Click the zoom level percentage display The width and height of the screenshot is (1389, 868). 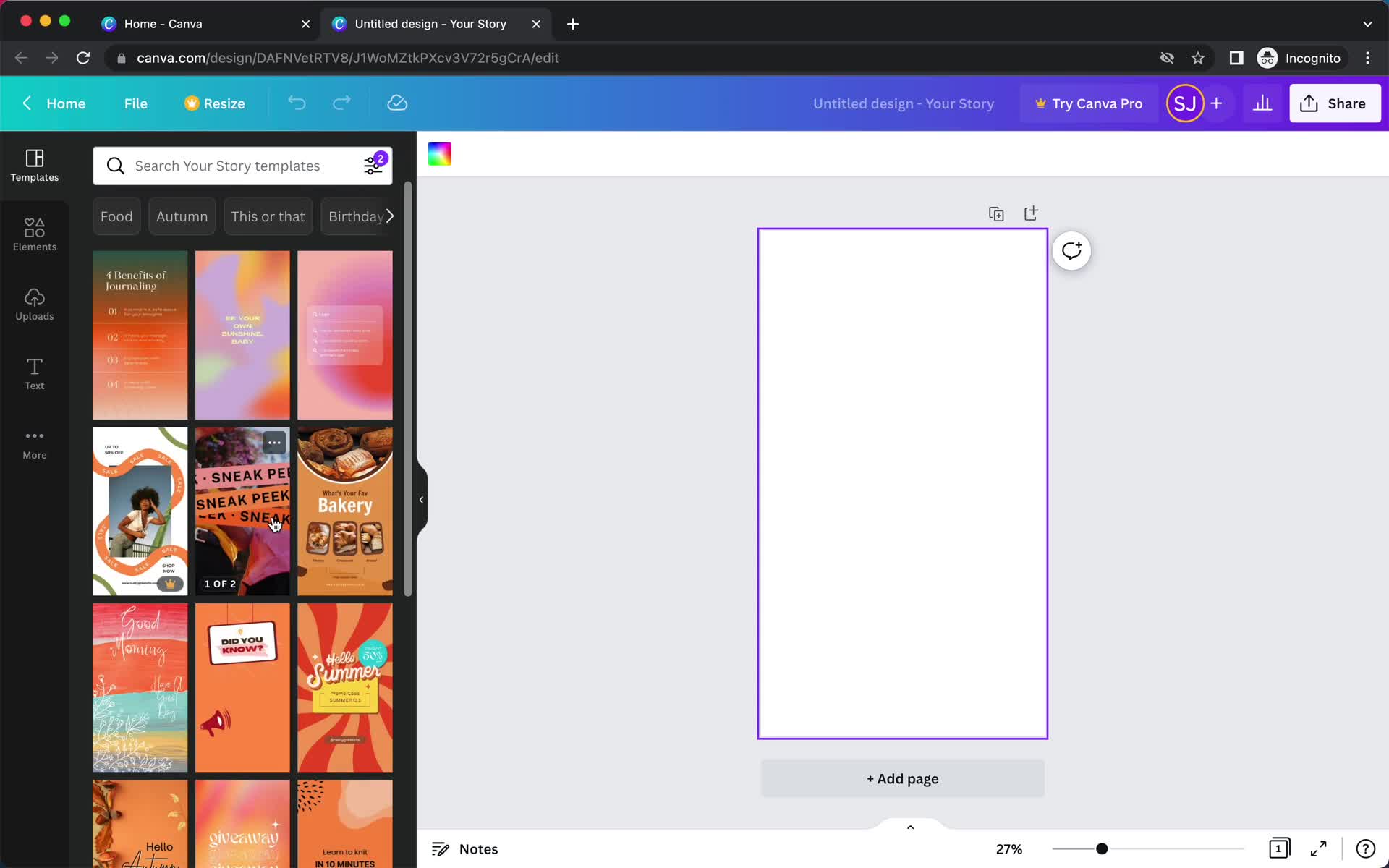click(1009, 849)
